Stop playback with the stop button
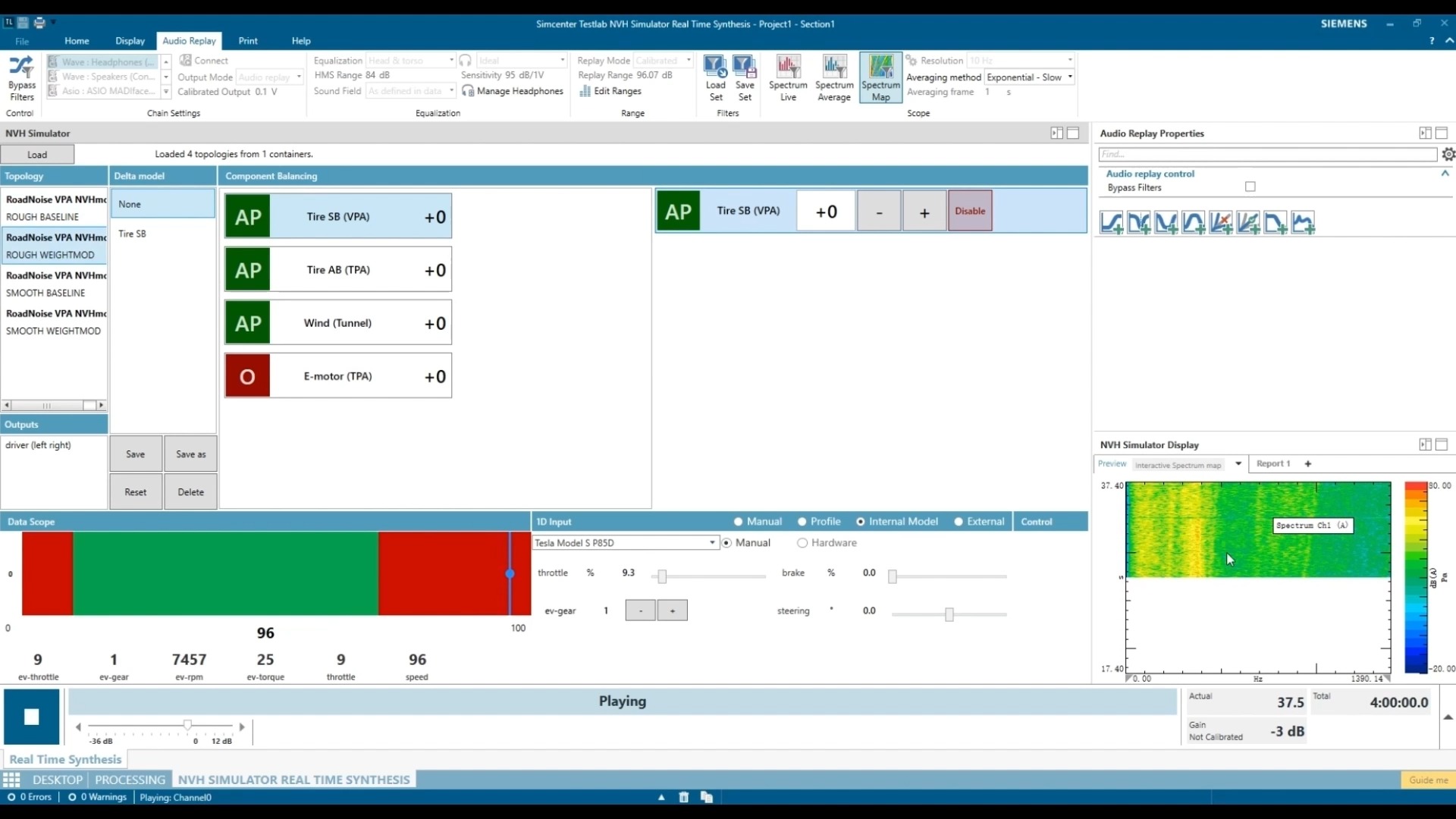Viewport: 1456px width, 819px height. [x=31, y=717]
